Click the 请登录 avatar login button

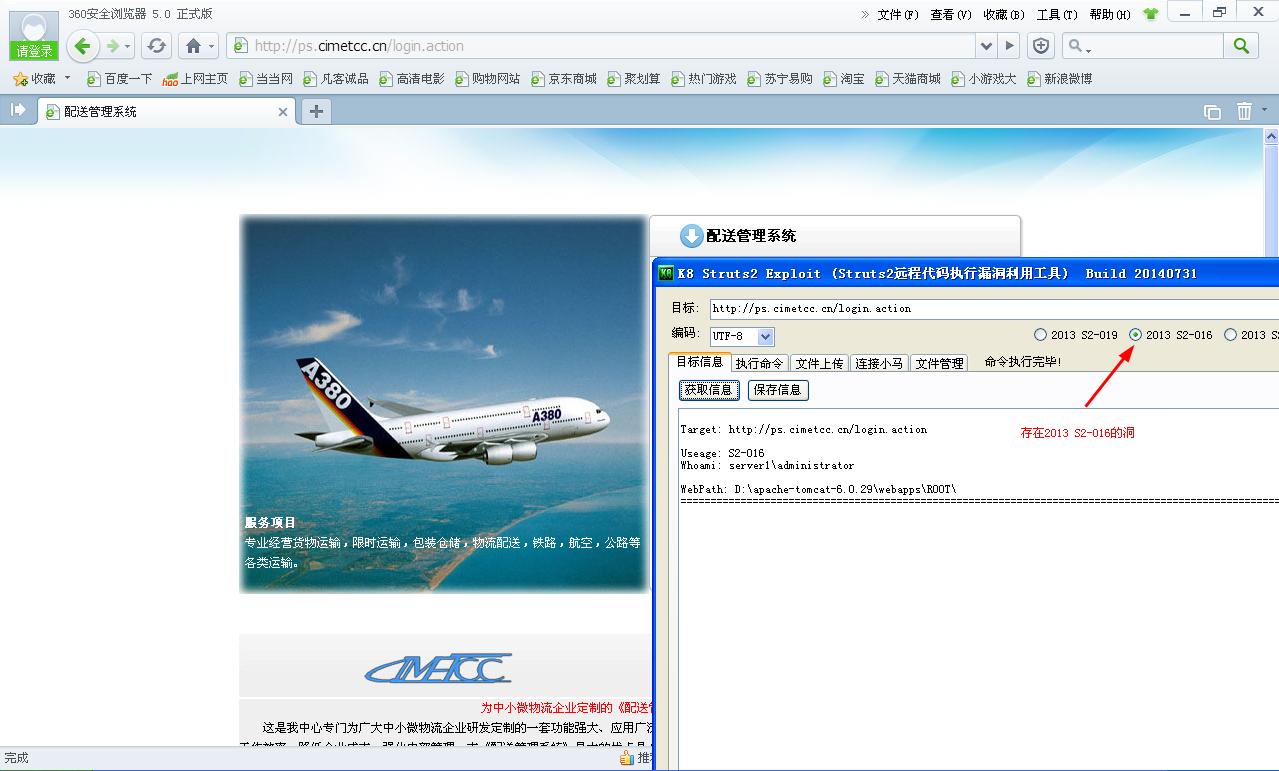point(34,37)
